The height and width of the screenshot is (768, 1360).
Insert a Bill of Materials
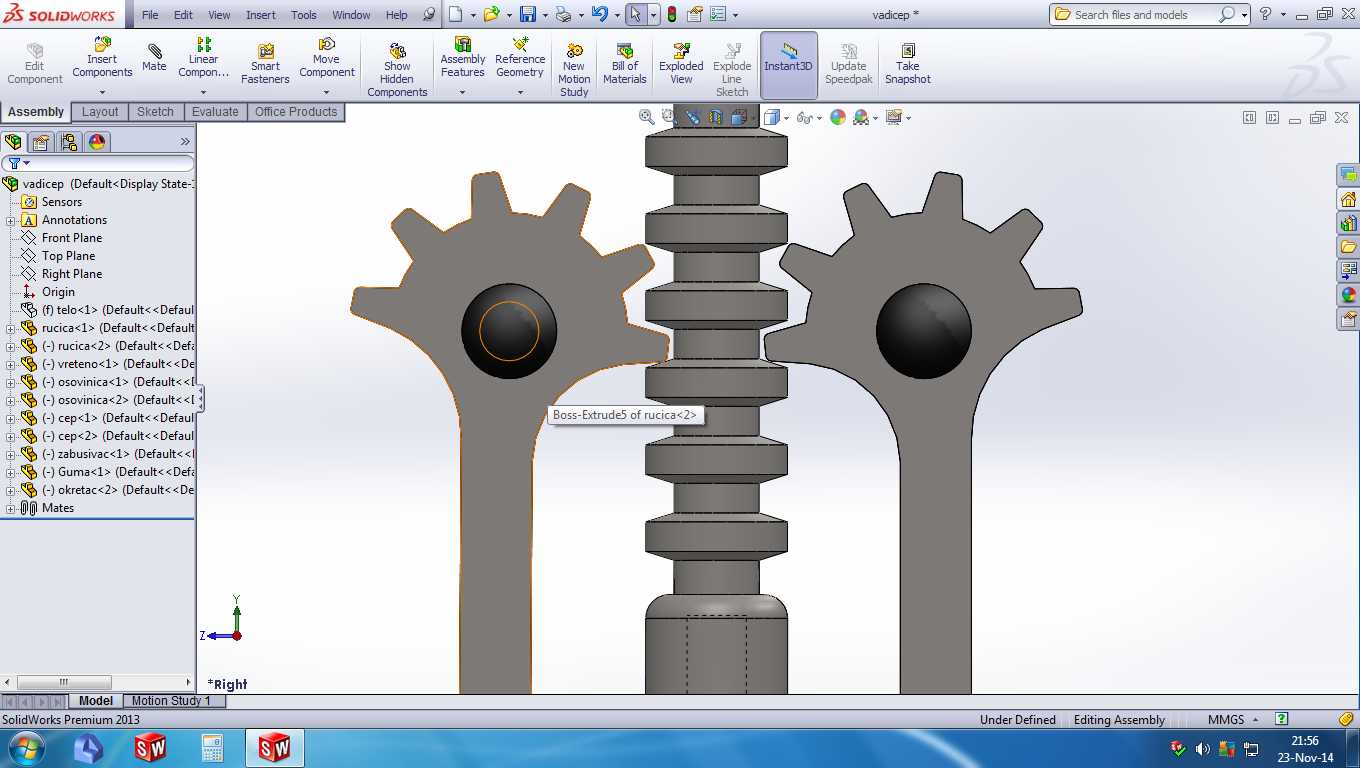[625, 64]
